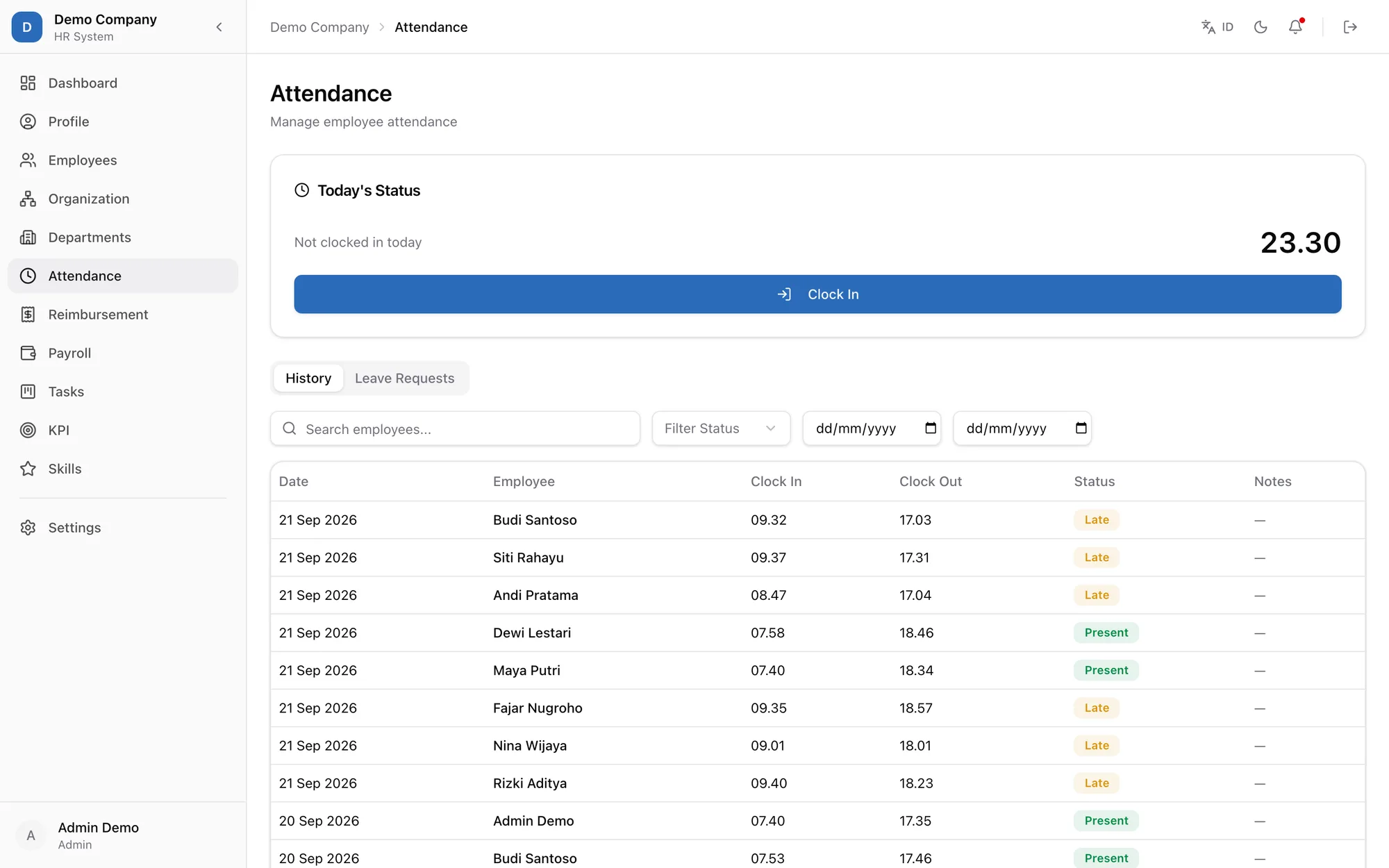Switch to the Leave Requests tab
Viewport: 1389px width, 868px height.
(404, 378)
